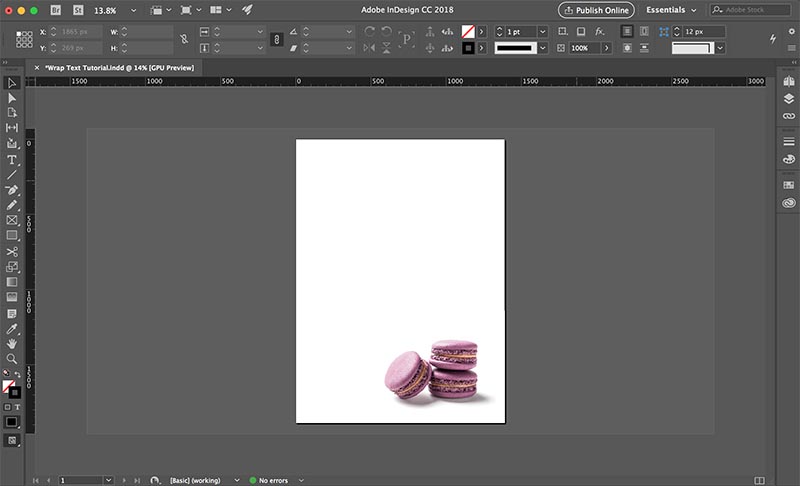
Task: Select the Eyedropper tool
Action: 12,328
